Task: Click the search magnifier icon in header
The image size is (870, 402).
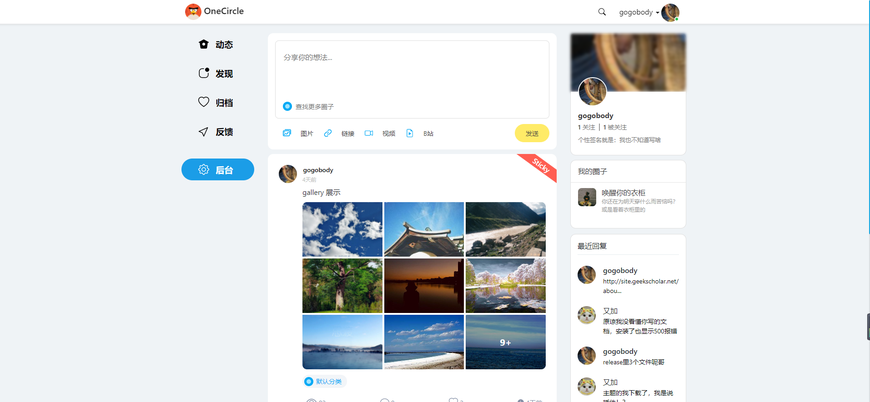Action: [x=602, y=12]
